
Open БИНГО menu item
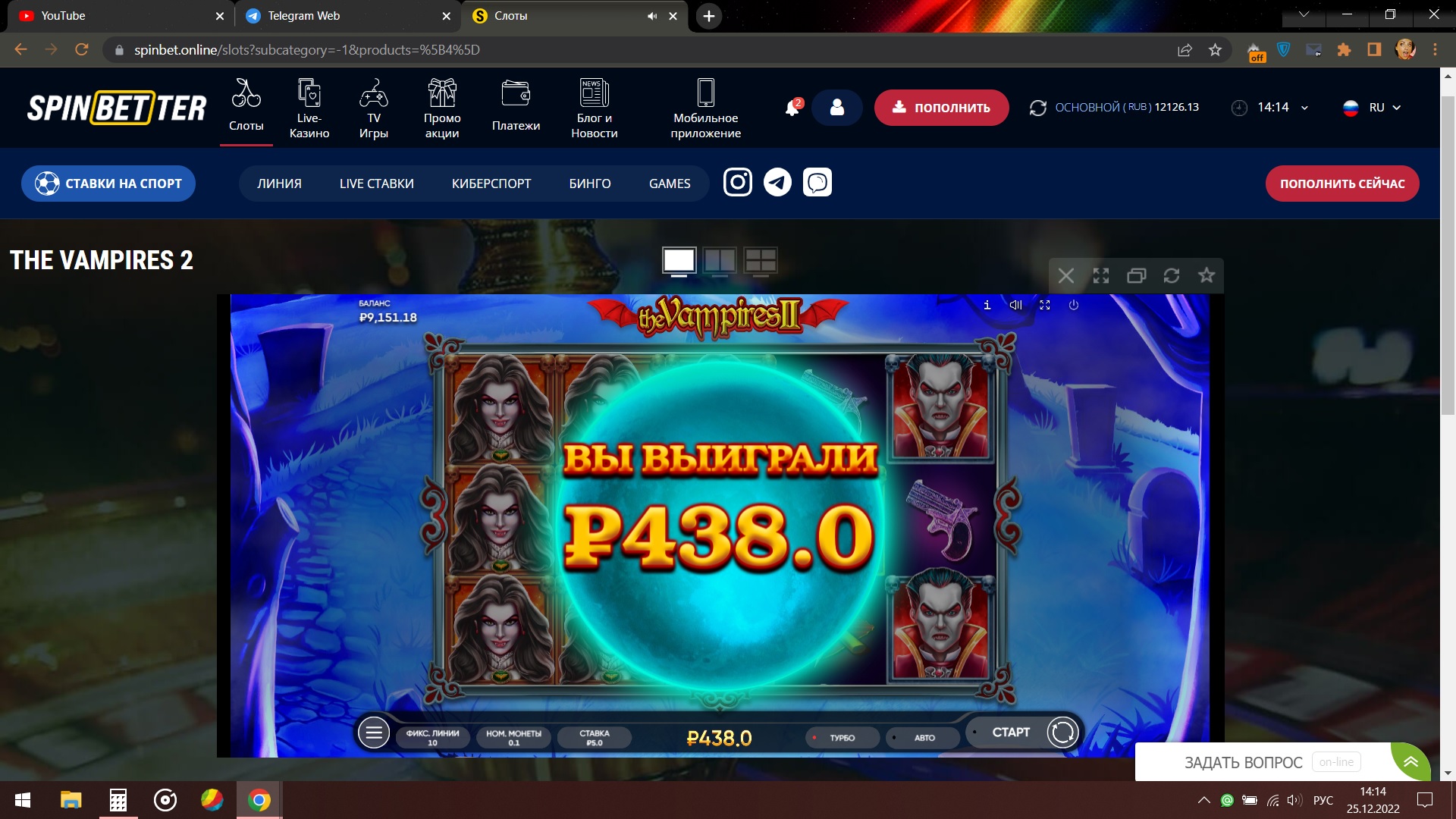pyautogui.click(x=590, y=184)
